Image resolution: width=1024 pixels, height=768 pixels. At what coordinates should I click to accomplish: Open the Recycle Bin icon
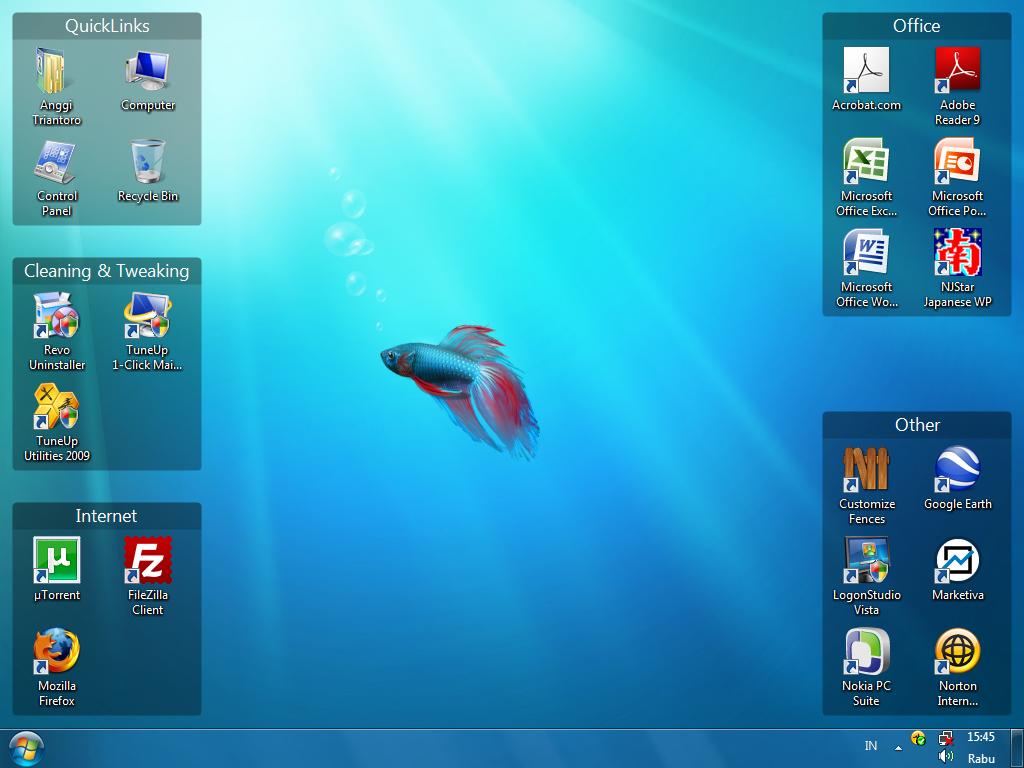coord(148,162)
